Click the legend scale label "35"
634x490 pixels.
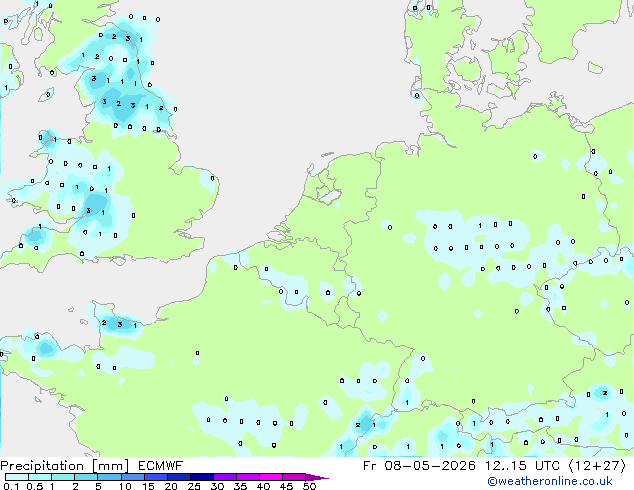pos(240,486)
